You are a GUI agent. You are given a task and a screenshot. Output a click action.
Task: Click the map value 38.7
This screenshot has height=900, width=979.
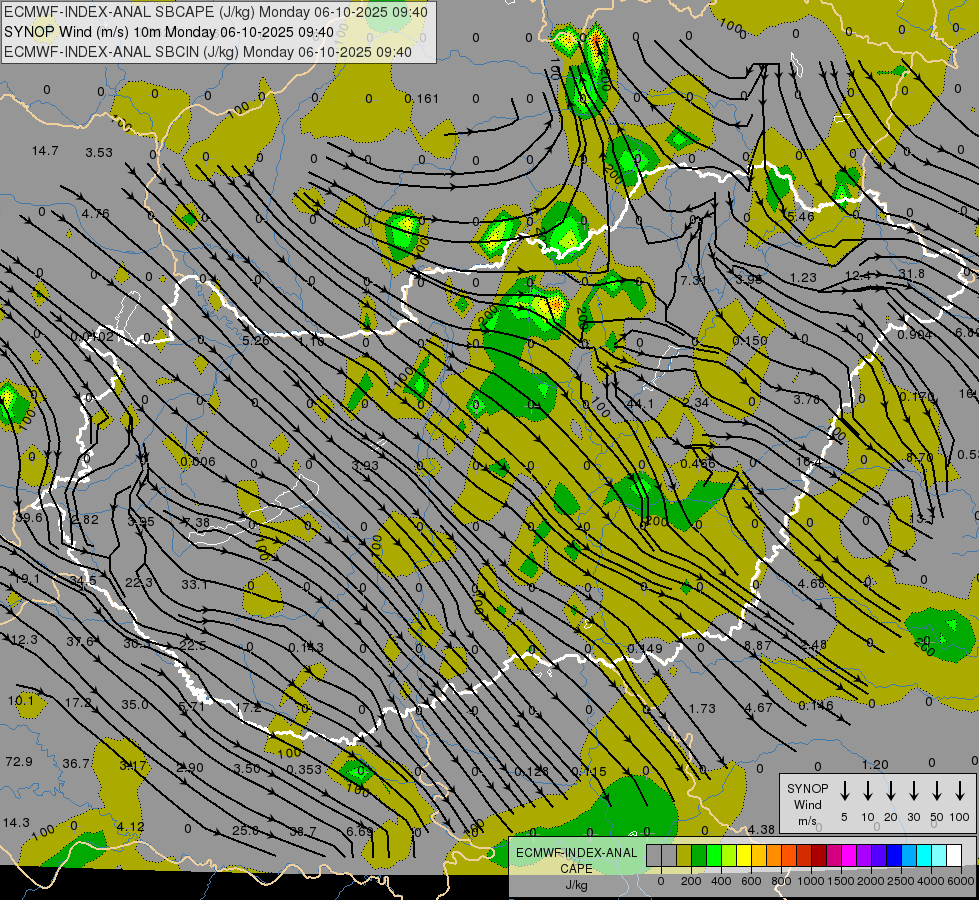(303, 831)
